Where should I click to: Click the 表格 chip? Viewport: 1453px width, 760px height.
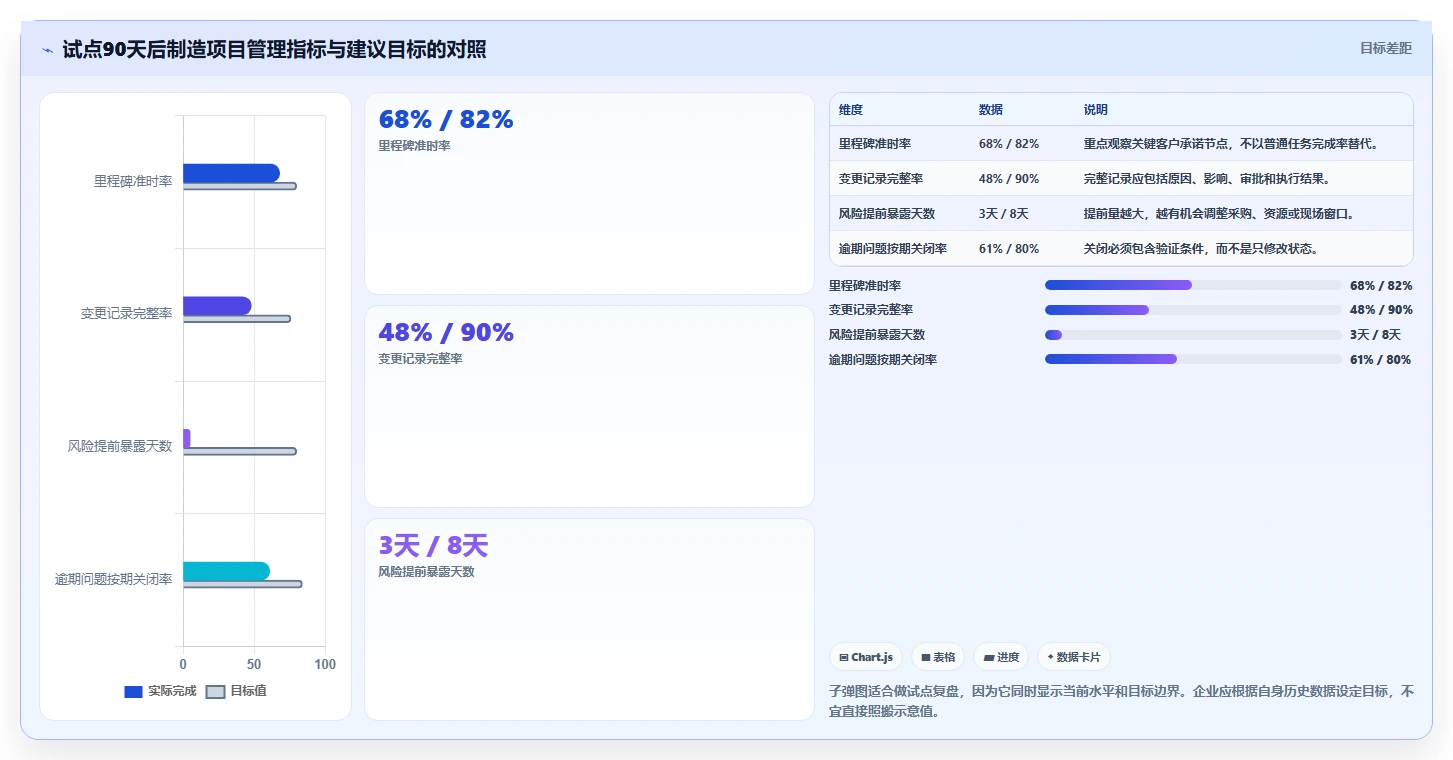pyautogui.click(x=938, y=657)
